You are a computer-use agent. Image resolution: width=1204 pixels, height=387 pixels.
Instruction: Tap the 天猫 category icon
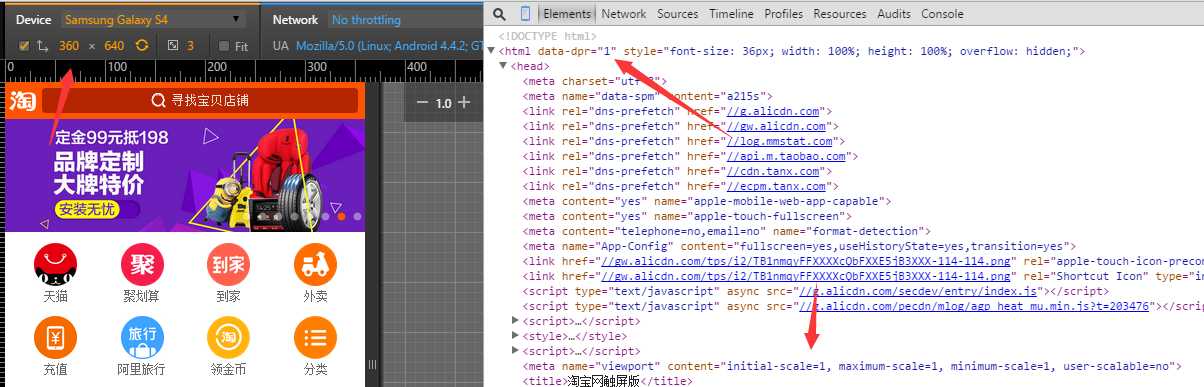[55, 263]
